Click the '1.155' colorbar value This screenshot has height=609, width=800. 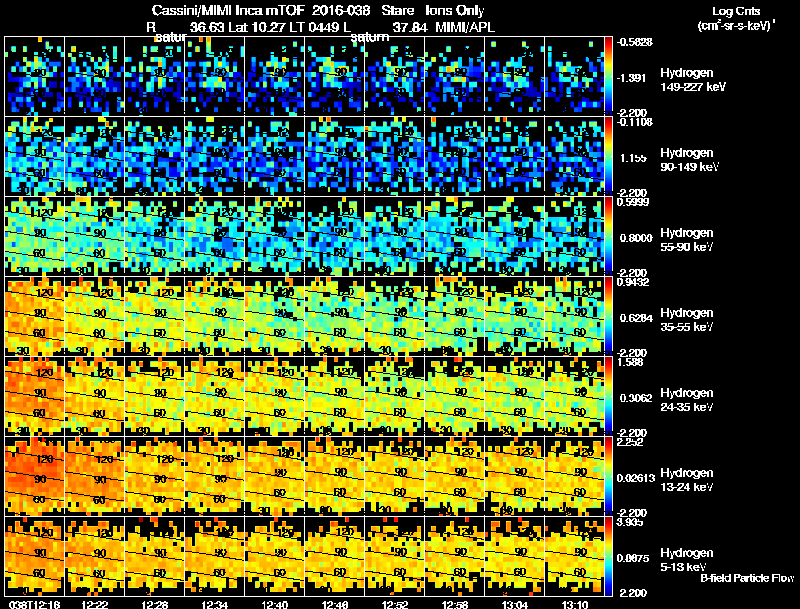pos(633,158)
